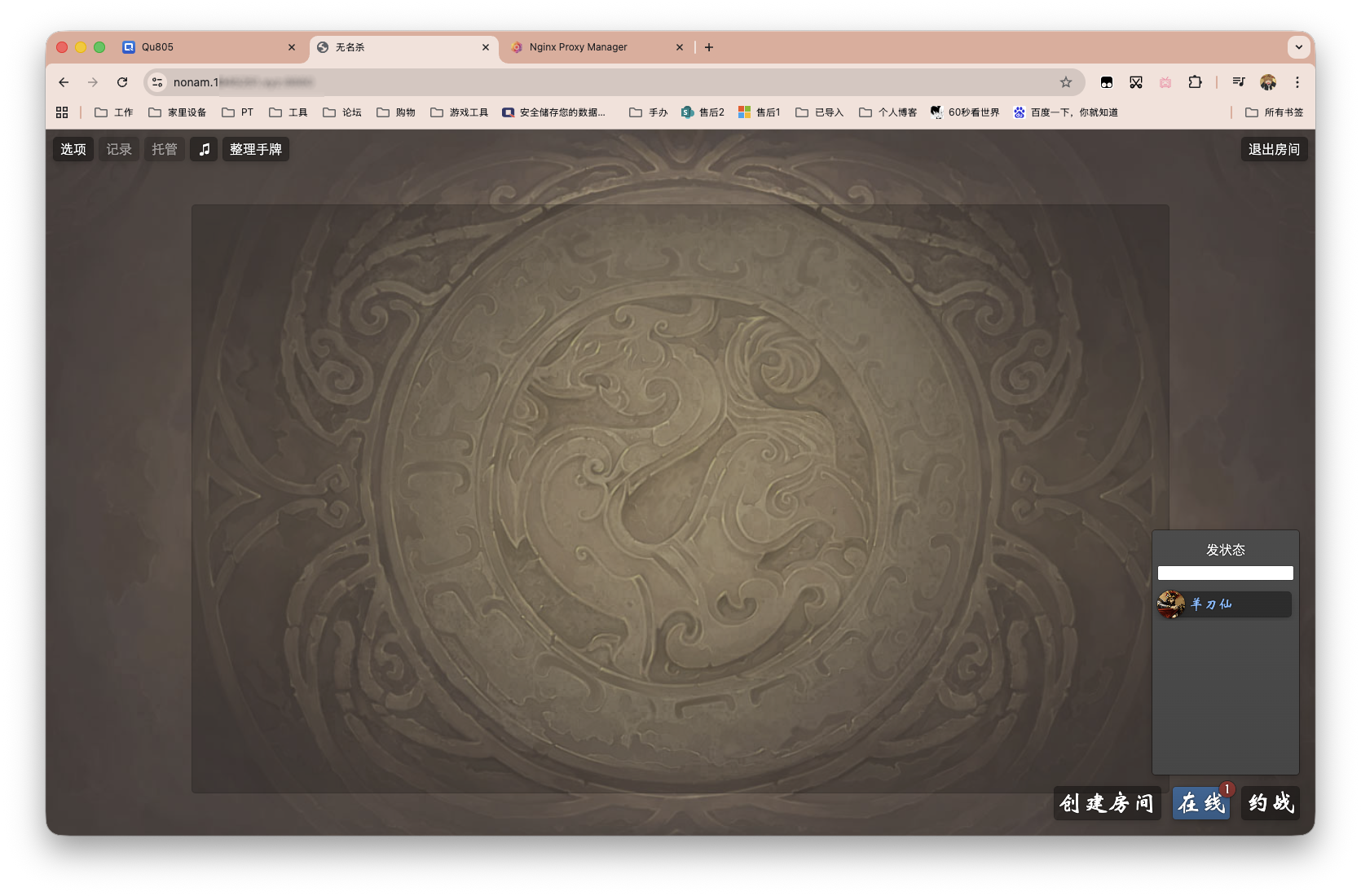Click the media control playlist icon

pos(1238,82)
